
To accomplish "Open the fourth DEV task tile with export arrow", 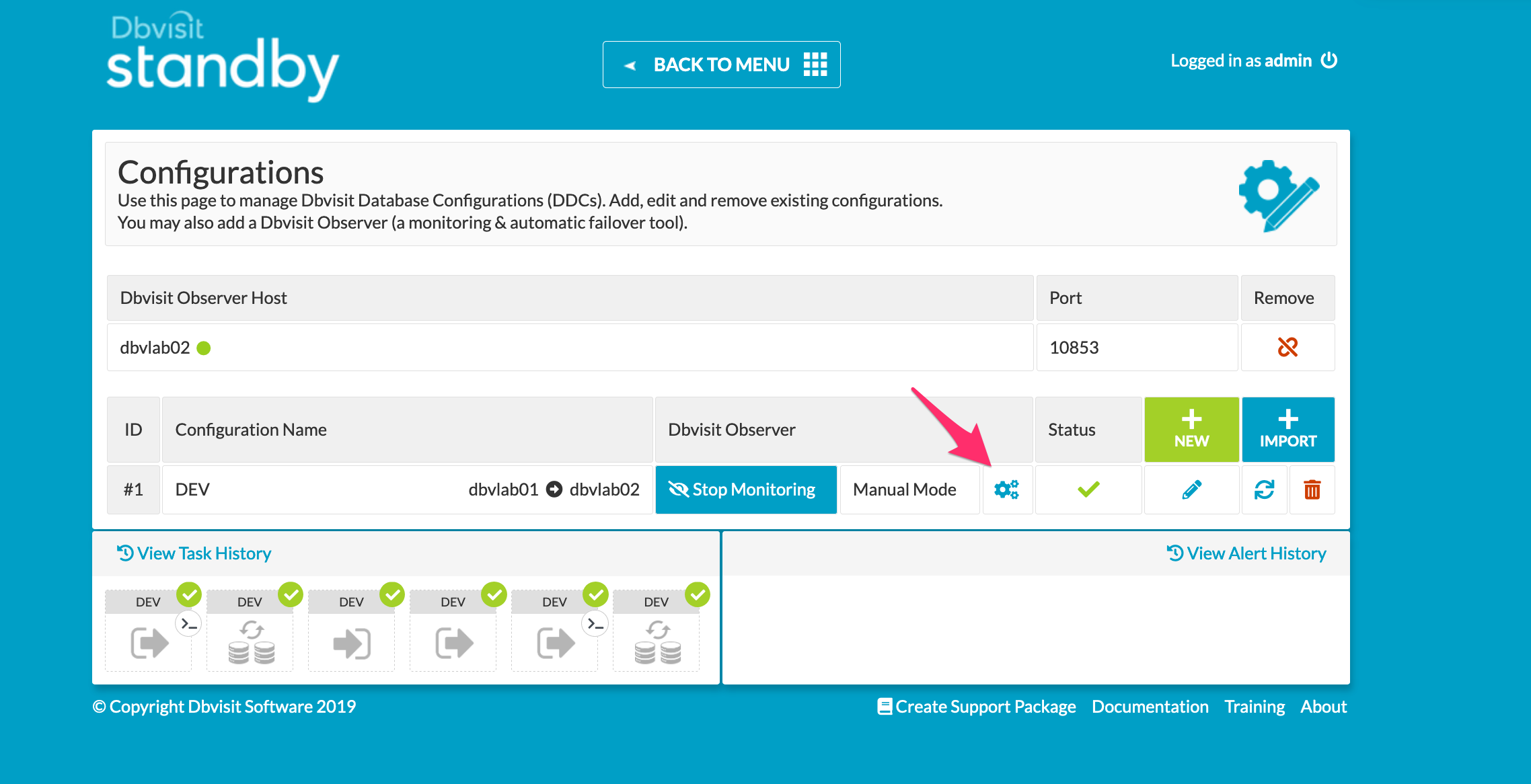I will click(x=453, y=632).
